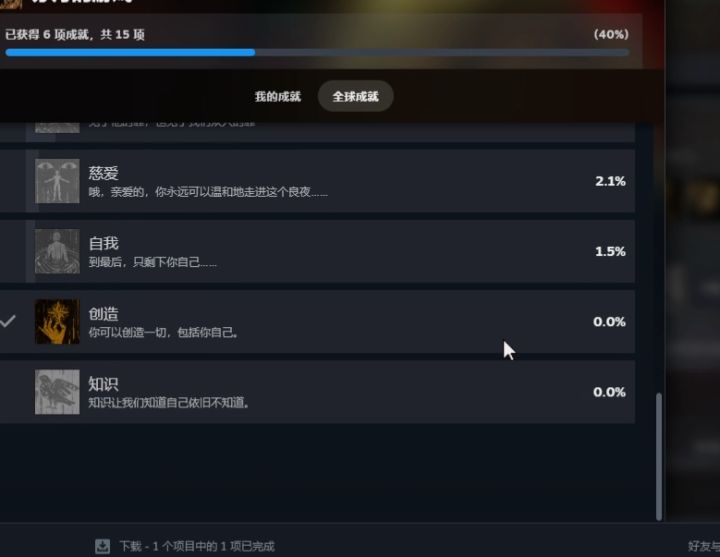Click the 知识 achievement title
The width and height of the screenshot is (720, 557).
[103, 384]
